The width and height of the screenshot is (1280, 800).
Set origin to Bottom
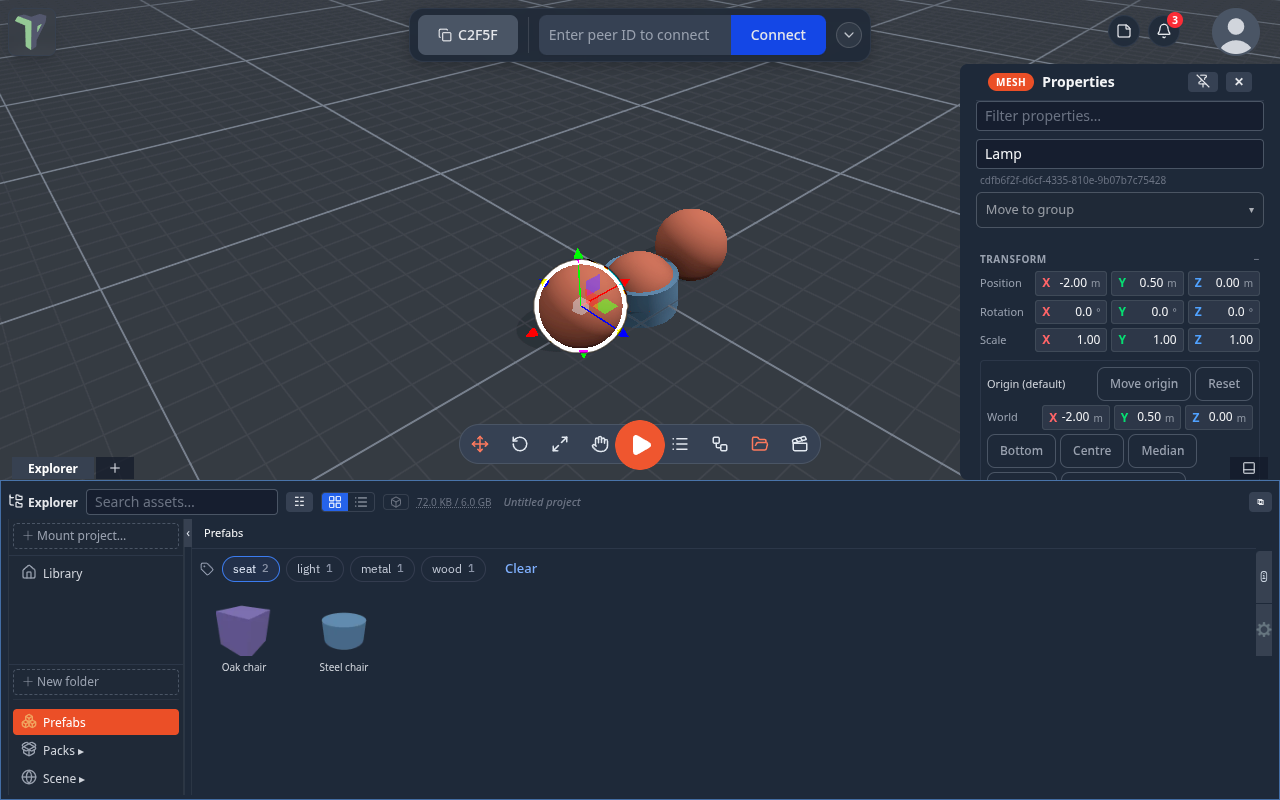tap(1021, 451)
